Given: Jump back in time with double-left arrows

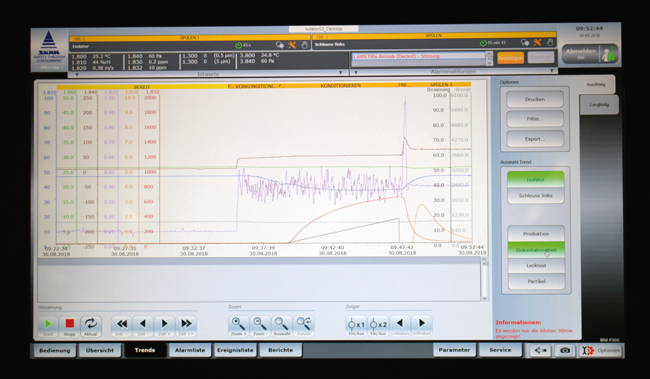Looking at the screenshot, I should tap(121, 326).
